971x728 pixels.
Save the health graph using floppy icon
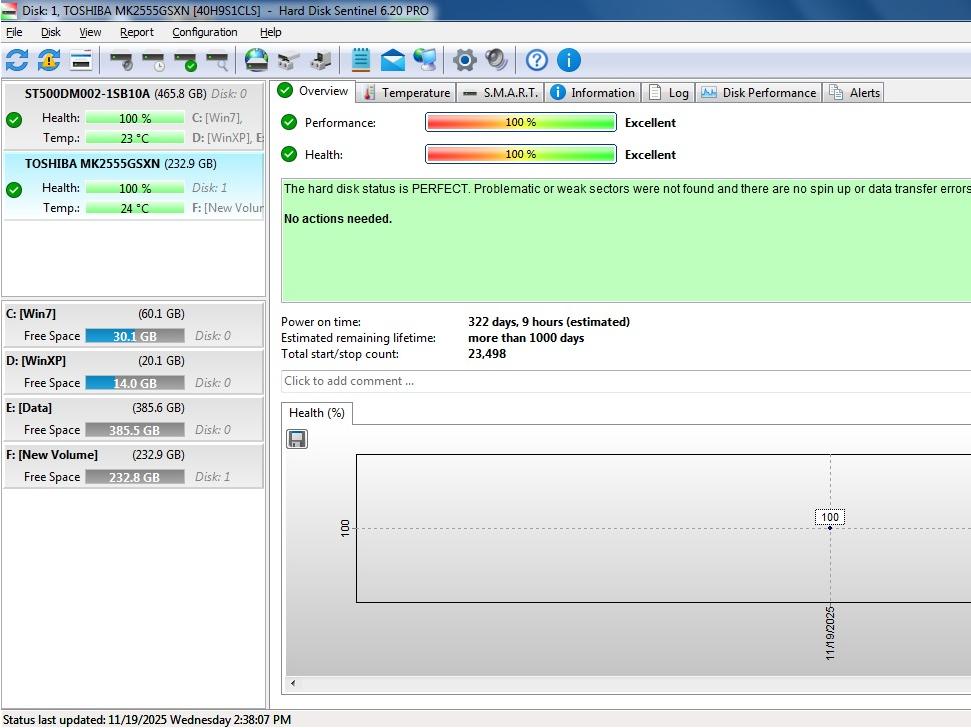pyautogui.click(x=297, y=439)
